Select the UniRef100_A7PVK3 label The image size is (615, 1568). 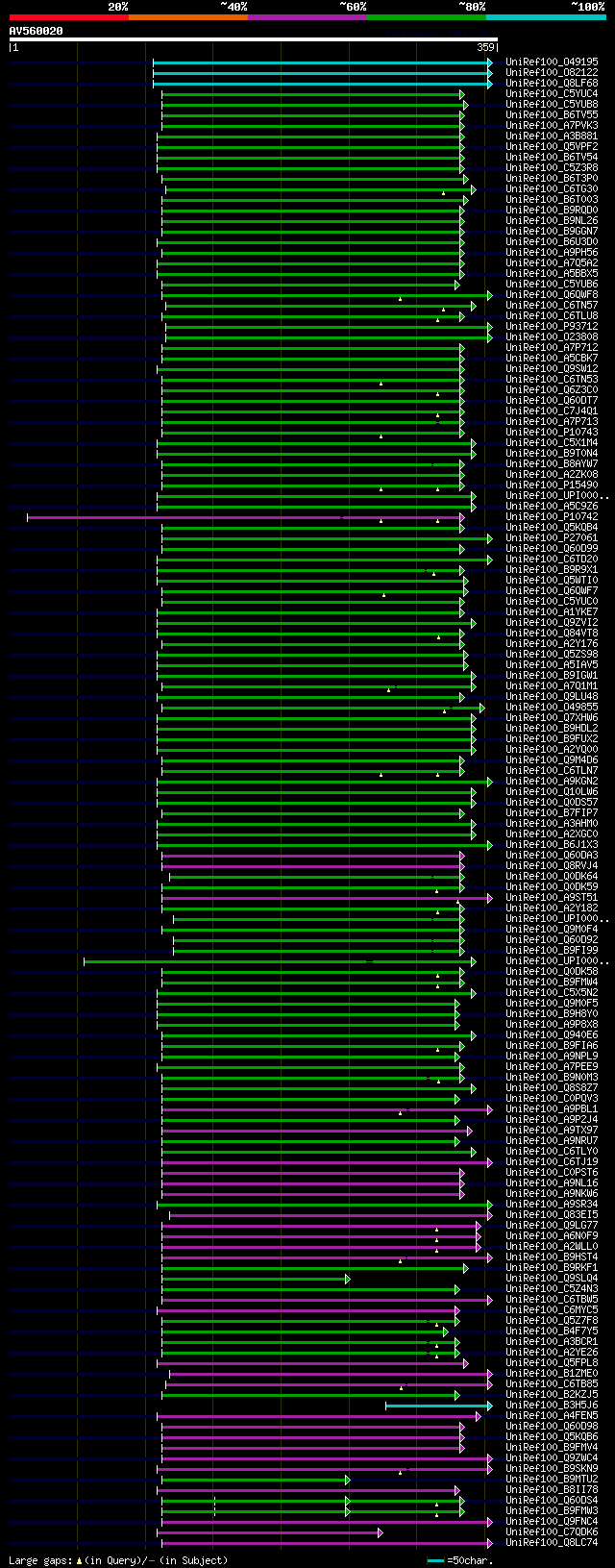552,125
